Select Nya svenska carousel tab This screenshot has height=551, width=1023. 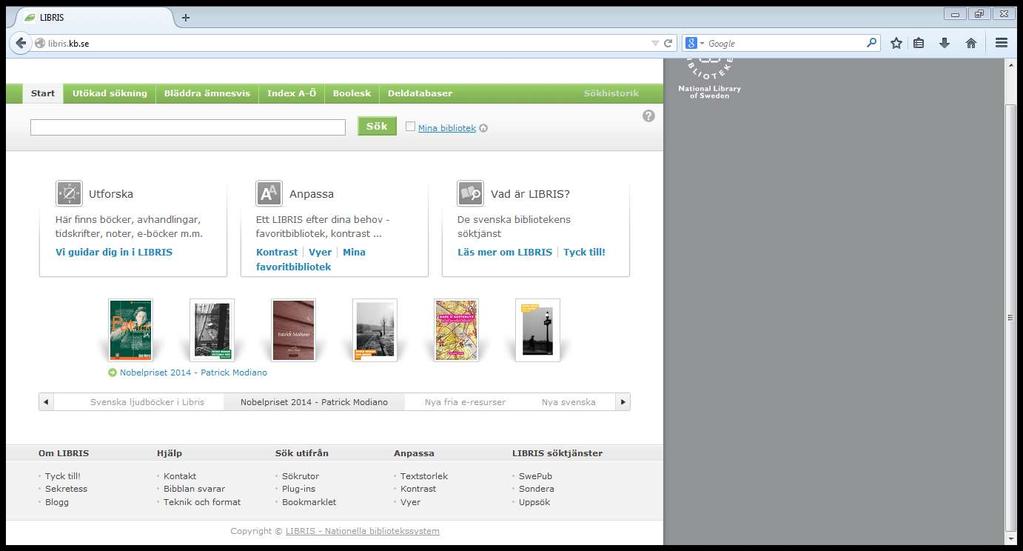tap(568, 402)
